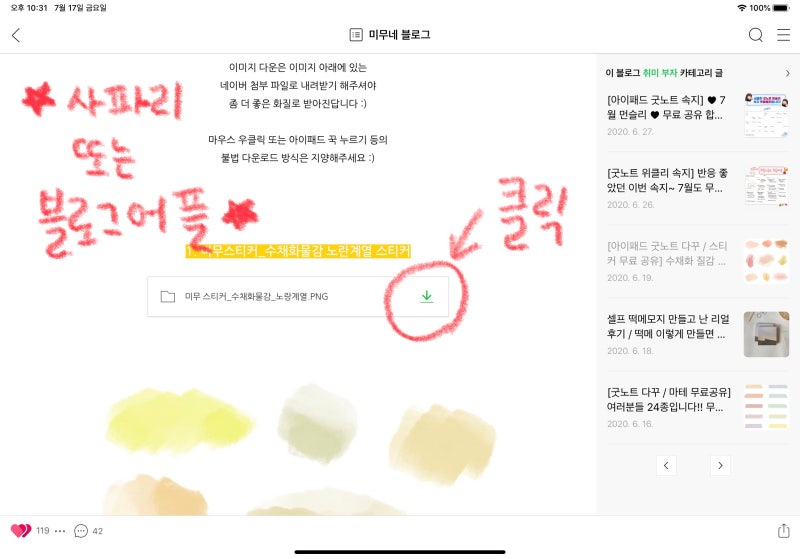This screenshot has width=800, height=559.
Task: Tap the heart like icon
Action: point(21,531)
